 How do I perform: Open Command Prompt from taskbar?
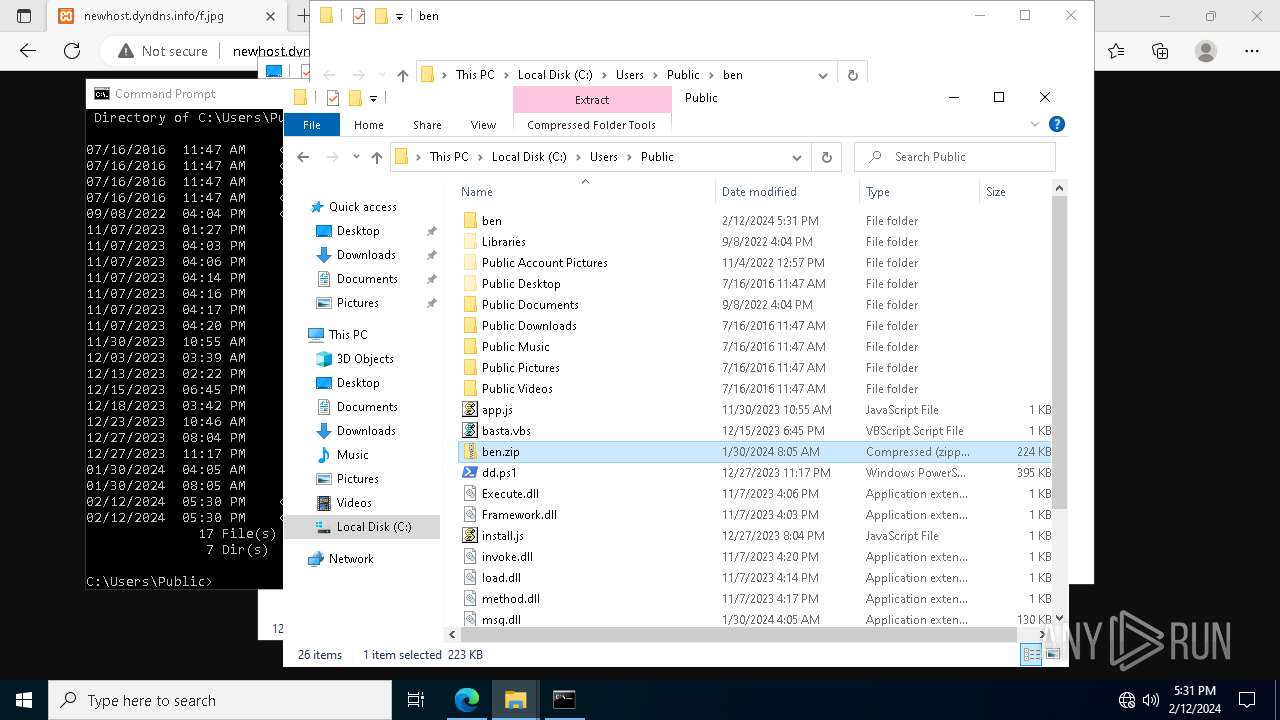click(564, 700)
